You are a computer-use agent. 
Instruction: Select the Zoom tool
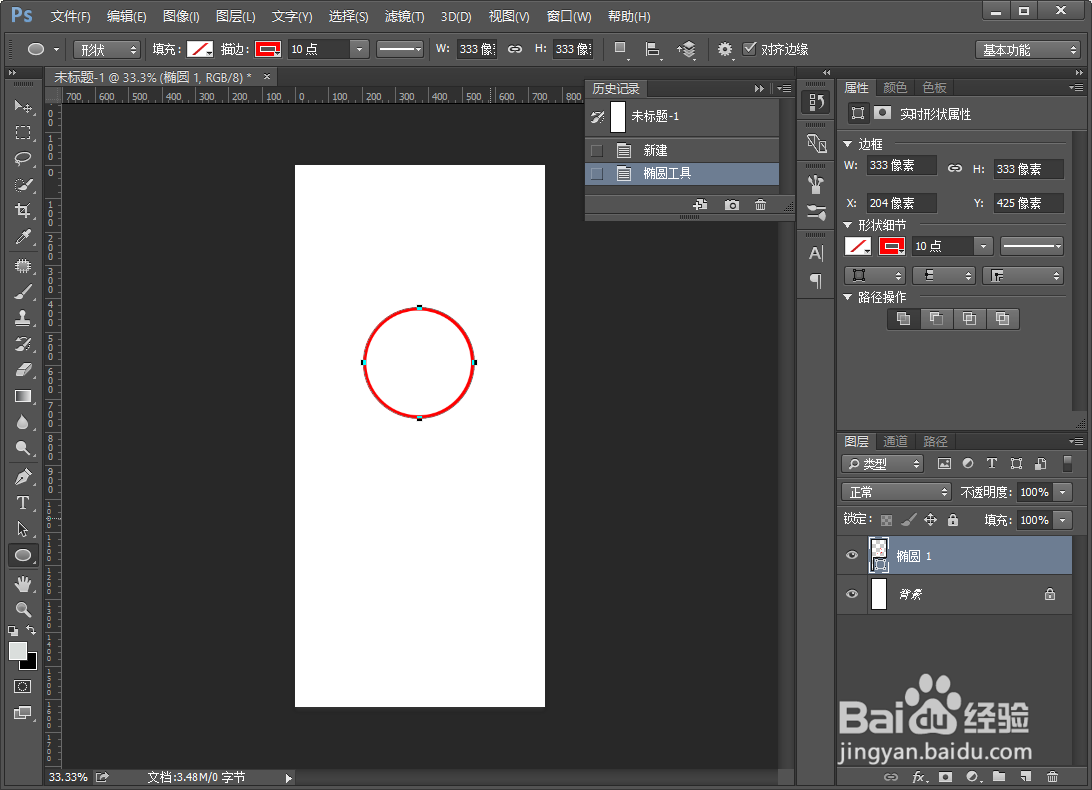(x=23, y=610)
